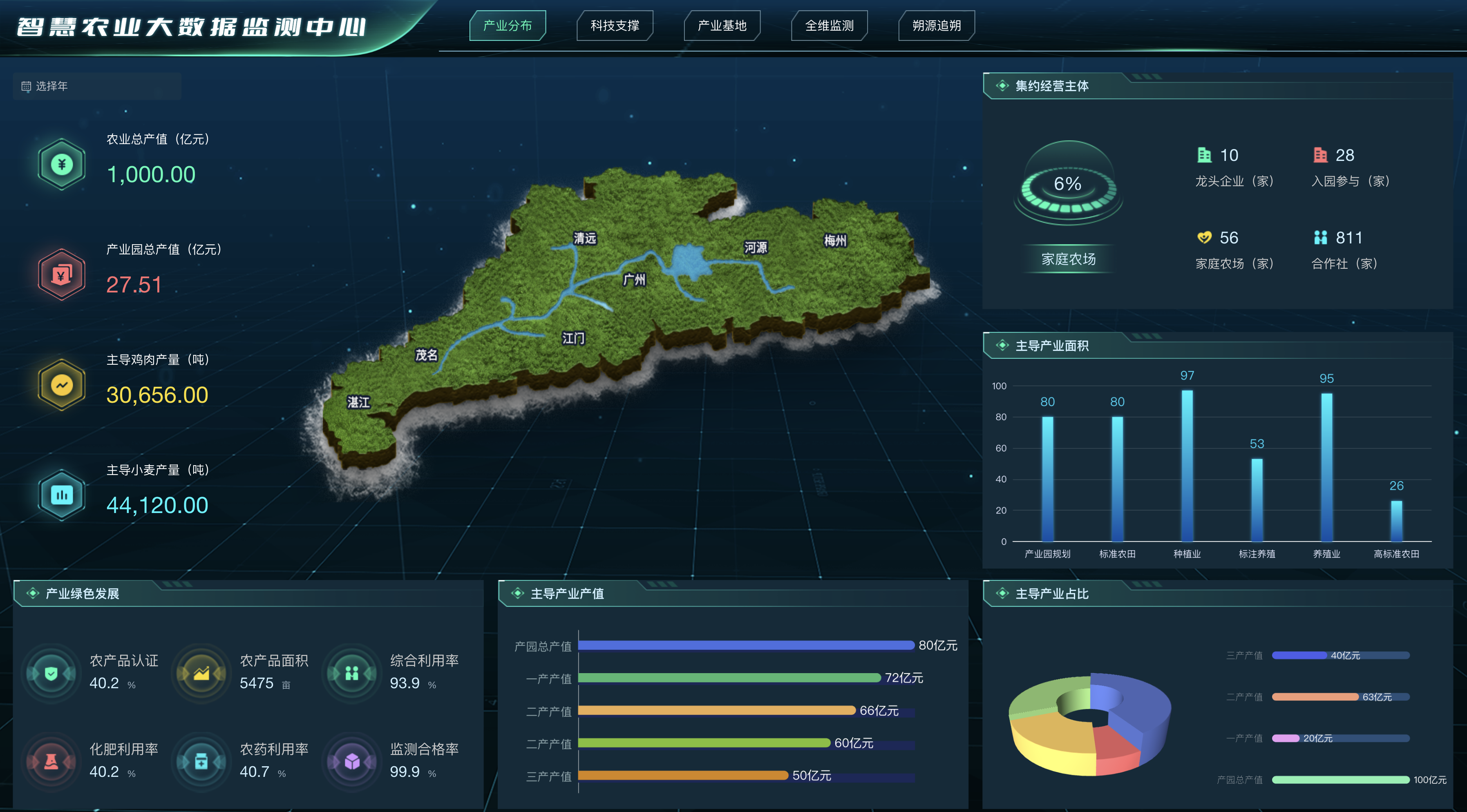This screenshot has width=1467, height=812.
Task: Click the yellow trend hexagon icon for 主导鸡肉产量
Action: pyautogui.click(x=62, y=385)
